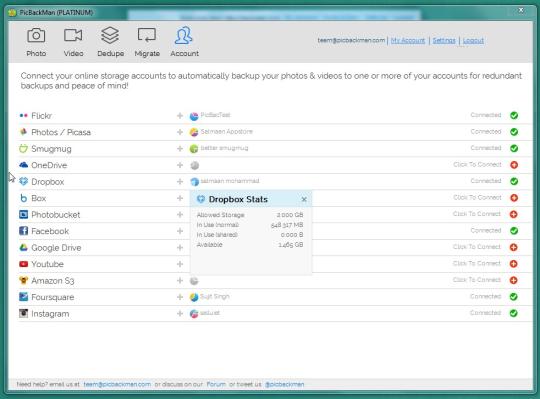Add a Photobucket account with plus icon

(180, 214)
